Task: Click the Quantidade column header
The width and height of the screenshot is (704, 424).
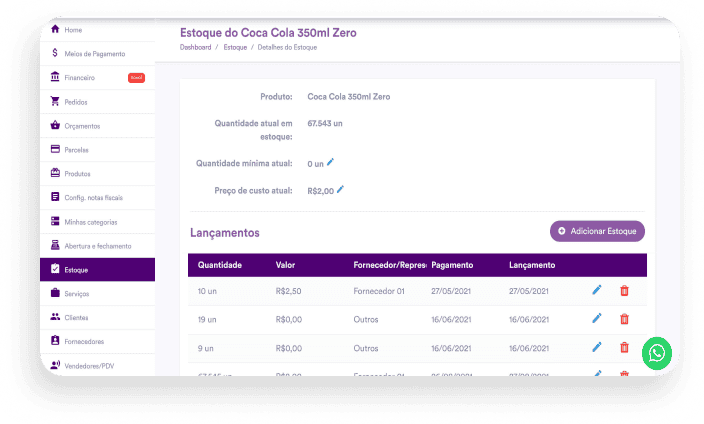Action: pos(220,265)
